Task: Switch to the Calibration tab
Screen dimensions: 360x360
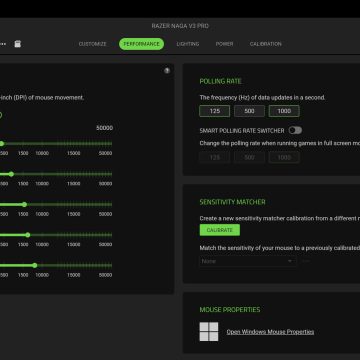Action: point(266,44)
